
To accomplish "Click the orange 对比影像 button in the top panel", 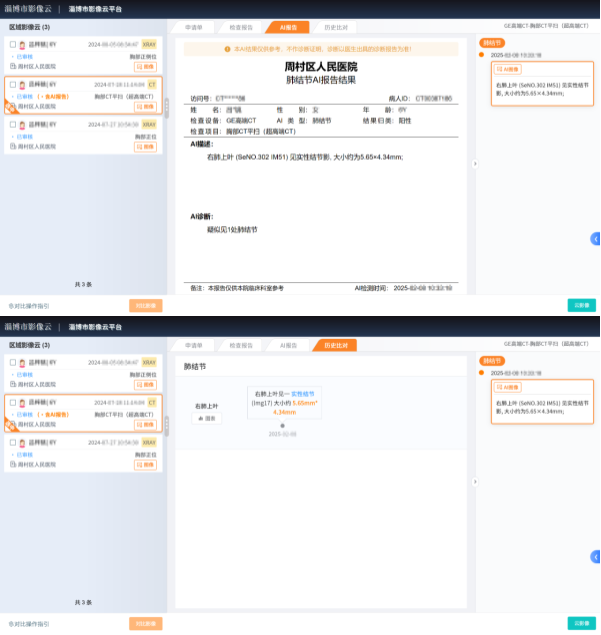I will 146,305.
